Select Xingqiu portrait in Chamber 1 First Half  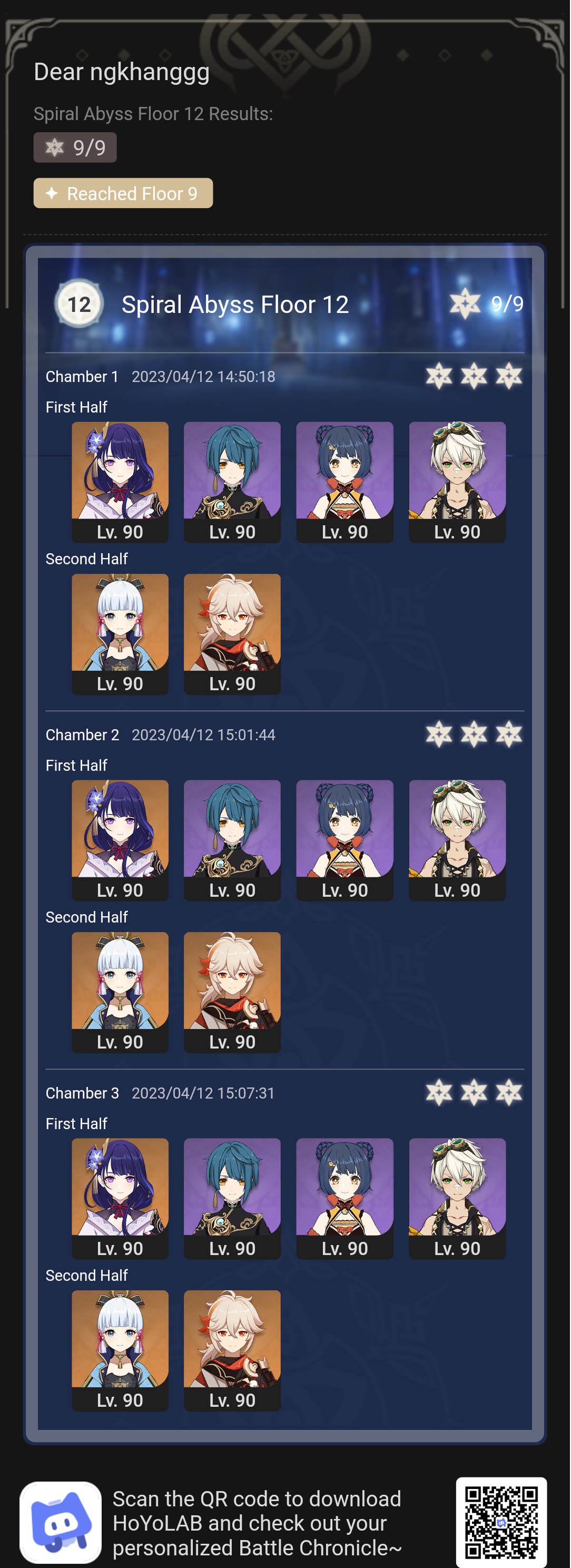point(232,482)
